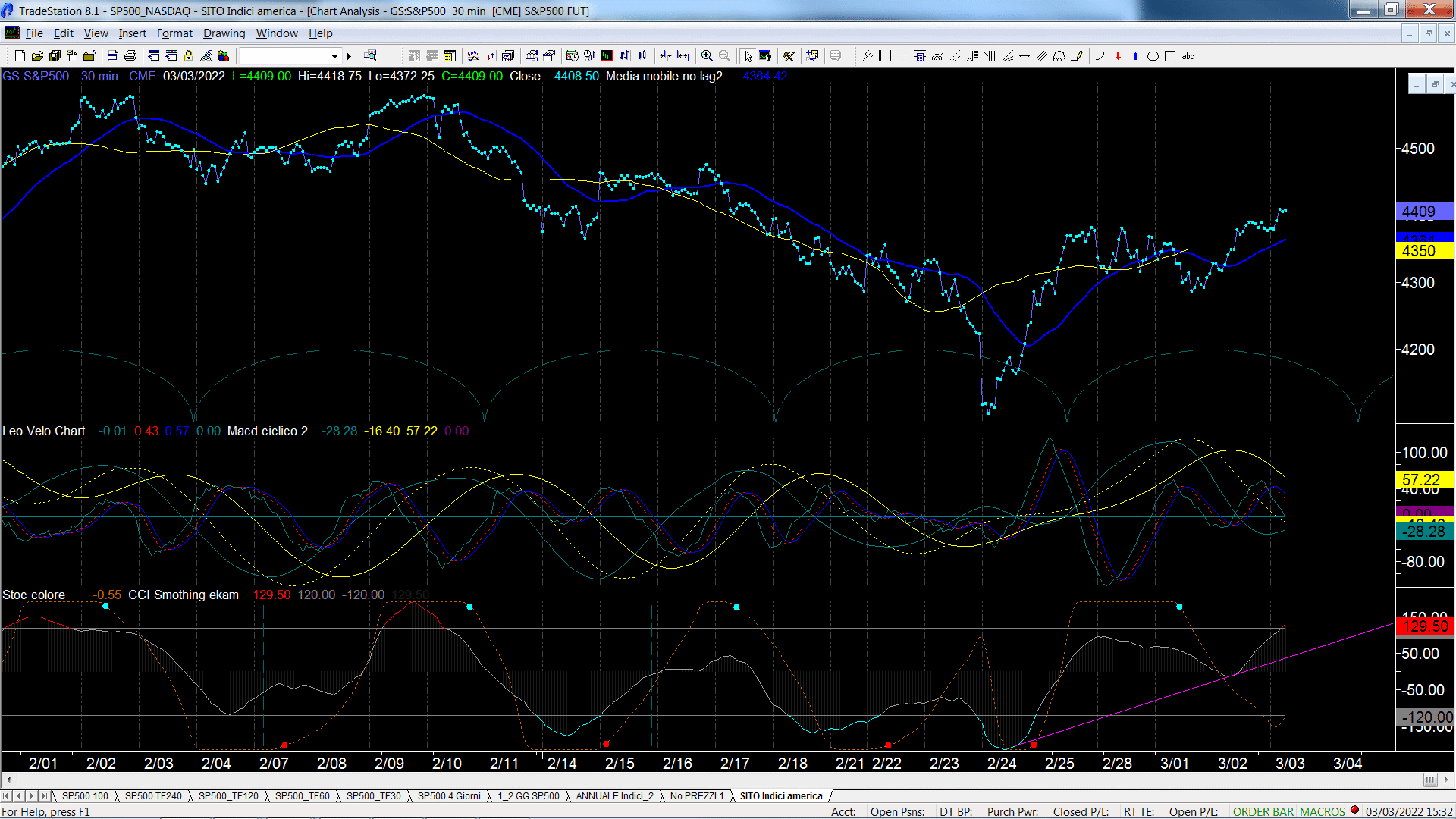The height and width of the screenshot is (819, 1456).
Task: Click the green-on-black chart window icon
Action: point(607,56)
